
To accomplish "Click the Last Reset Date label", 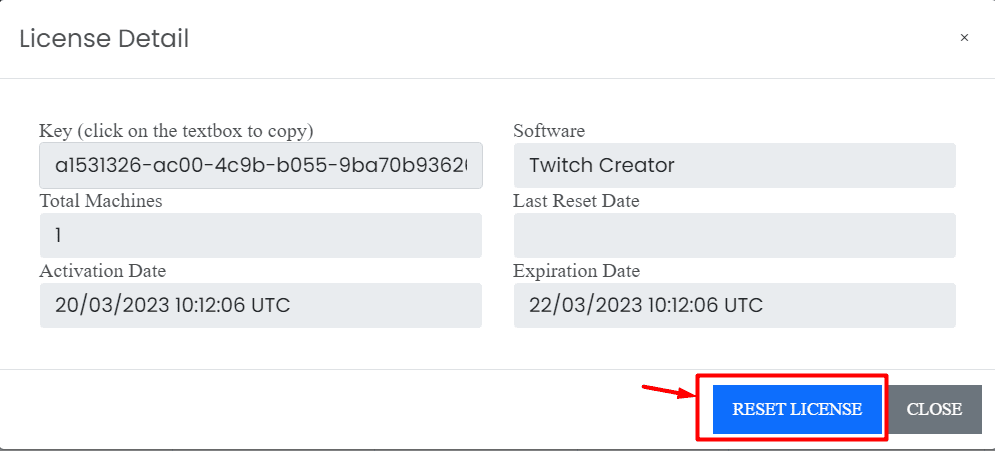I will coord(576,201).
